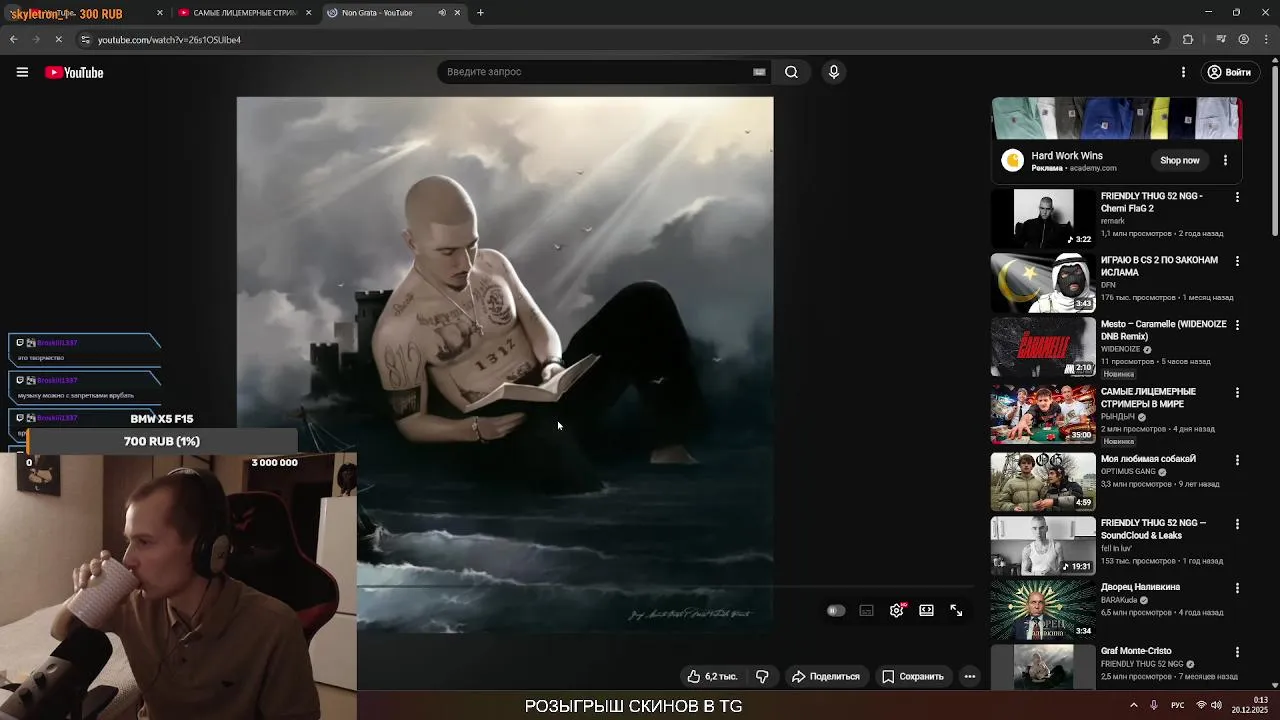Viewport: 1280px width, 720px height.
Task: Save video with Сохранить button
Action: (x=912, y=676)
